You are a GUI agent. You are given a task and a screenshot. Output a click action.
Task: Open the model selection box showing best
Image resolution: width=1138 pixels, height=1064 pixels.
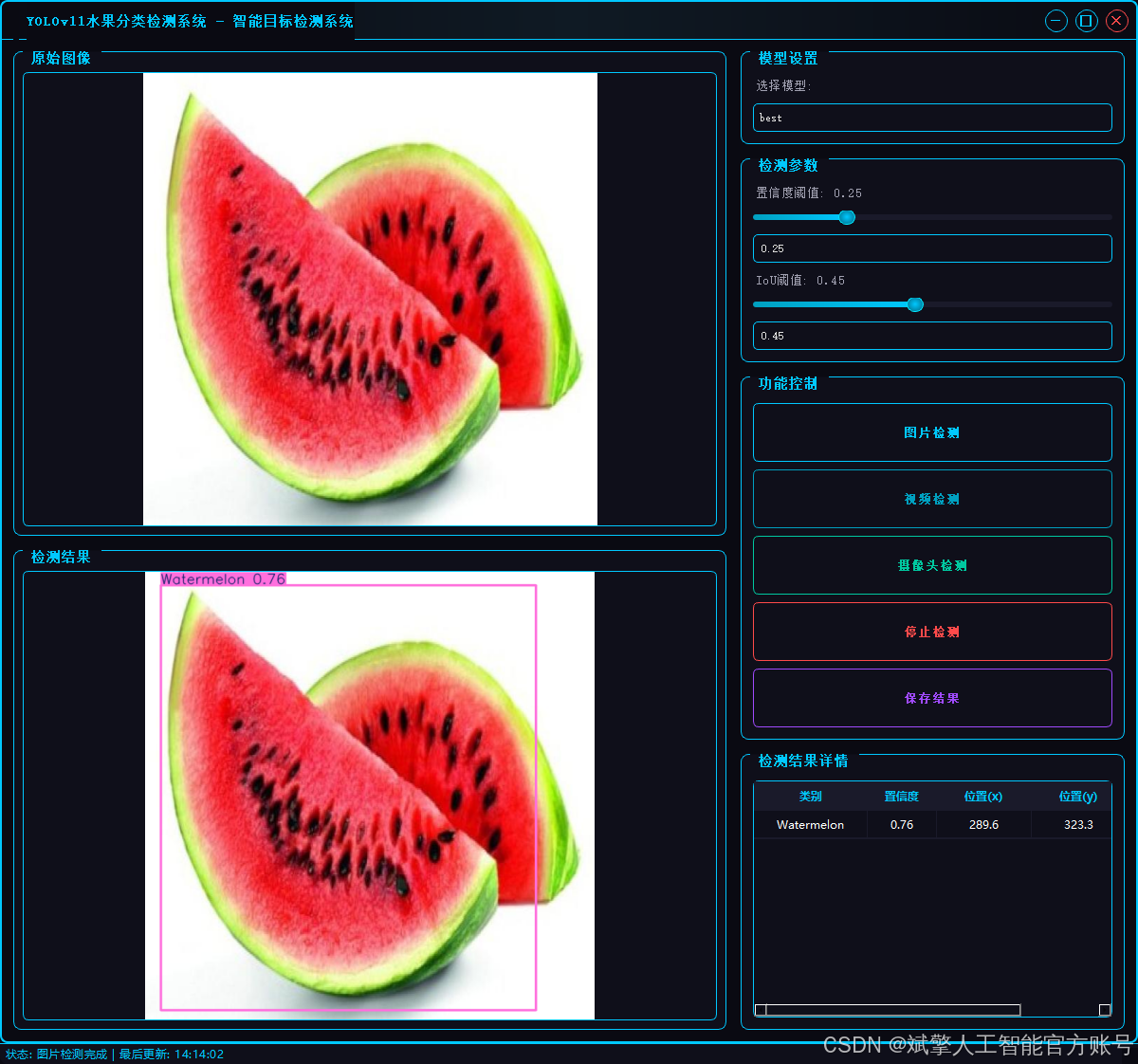pyautogui.click(x=932, y=118)
